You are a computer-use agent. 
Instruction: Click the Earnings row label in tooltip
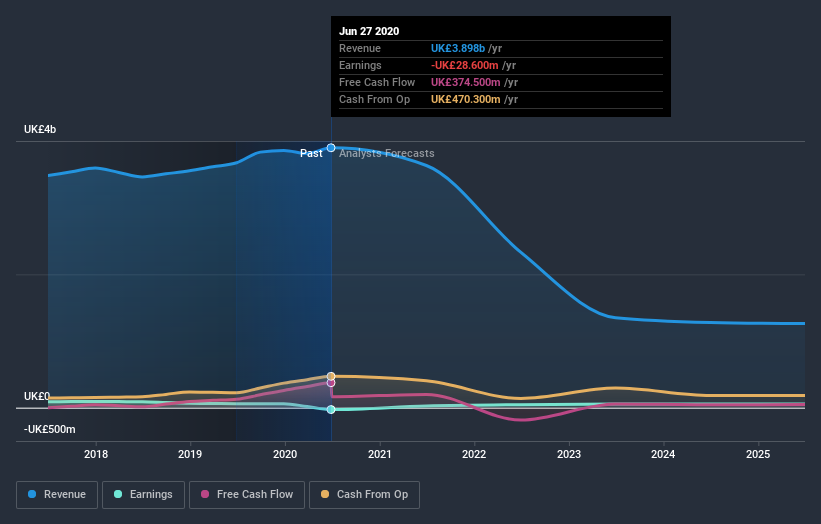pyautogui.click(x=360, y=65)
